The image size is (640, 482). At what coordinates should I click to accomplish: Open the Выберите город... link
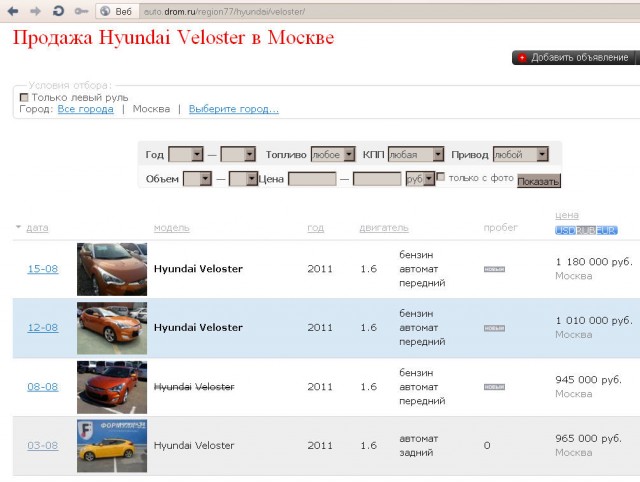click(x=233, y=109)
